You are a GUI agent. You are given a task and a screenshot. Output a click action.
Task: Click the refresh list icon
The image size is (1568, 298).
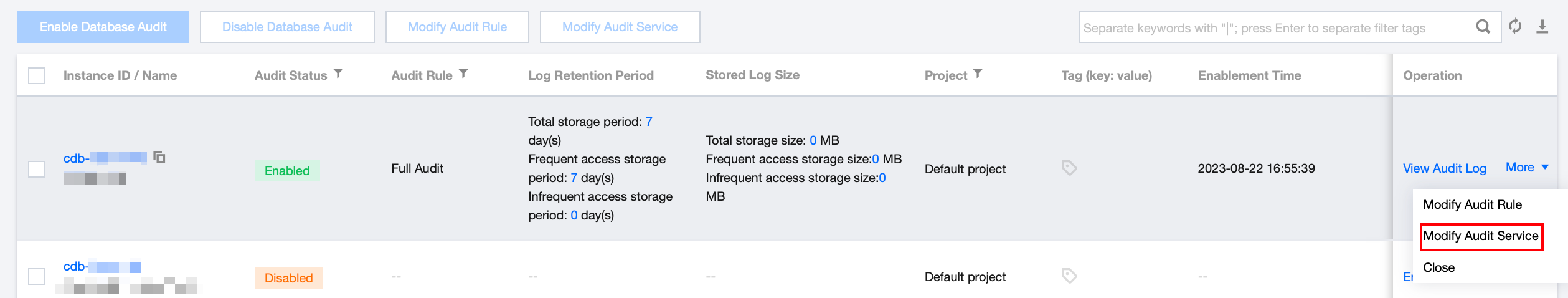pos(1515,27)
